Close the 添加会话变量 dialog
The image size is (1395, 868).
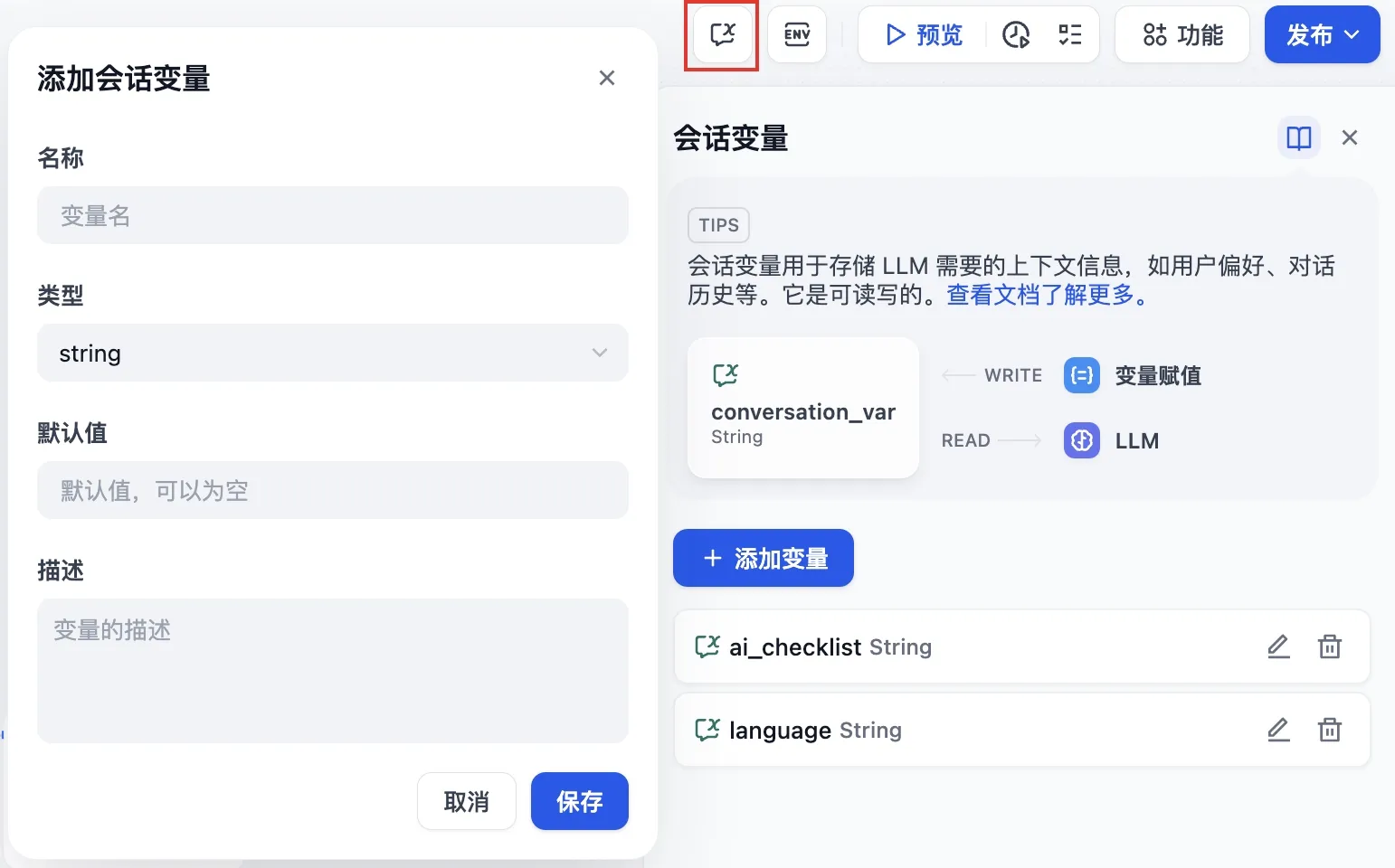(x=606, y=79)
